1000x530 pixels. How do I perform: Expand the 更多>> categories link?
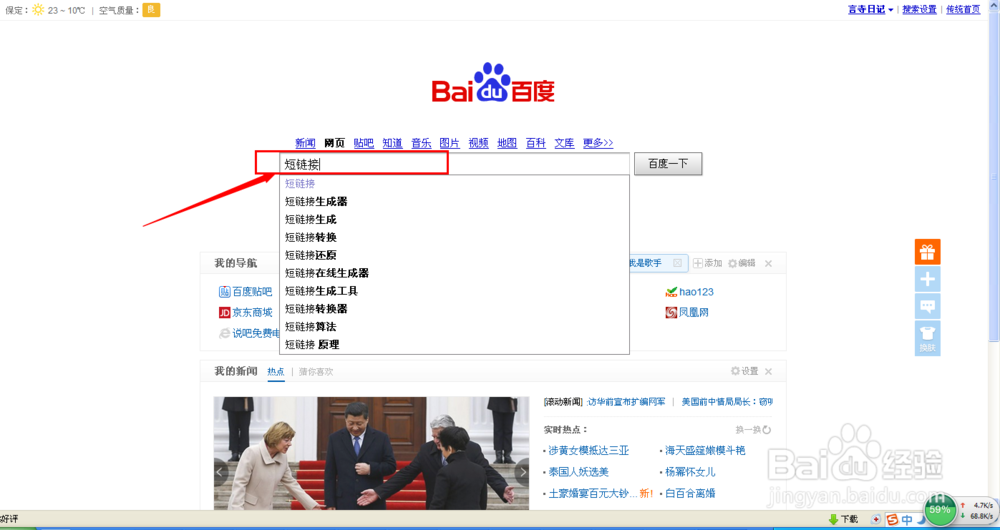598,143
